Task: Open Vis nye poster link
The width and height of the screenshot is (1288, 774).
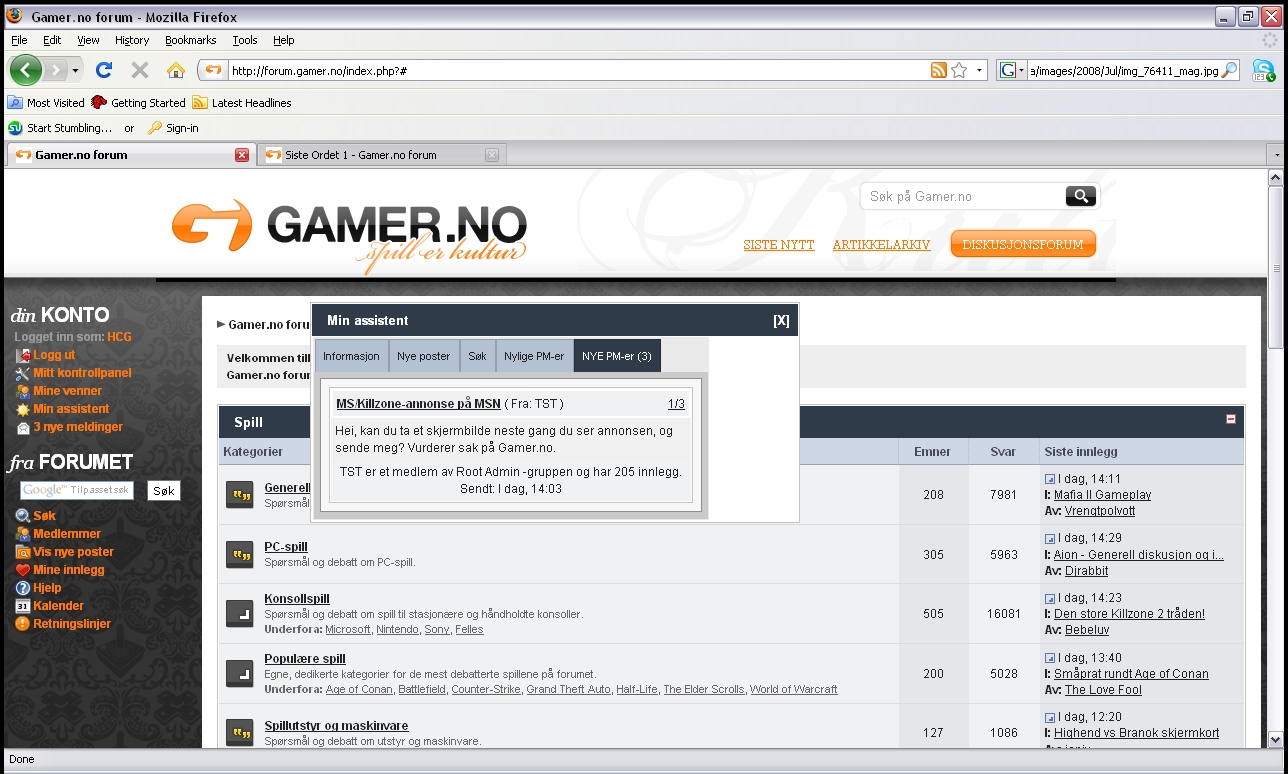Action: [73, 552]
